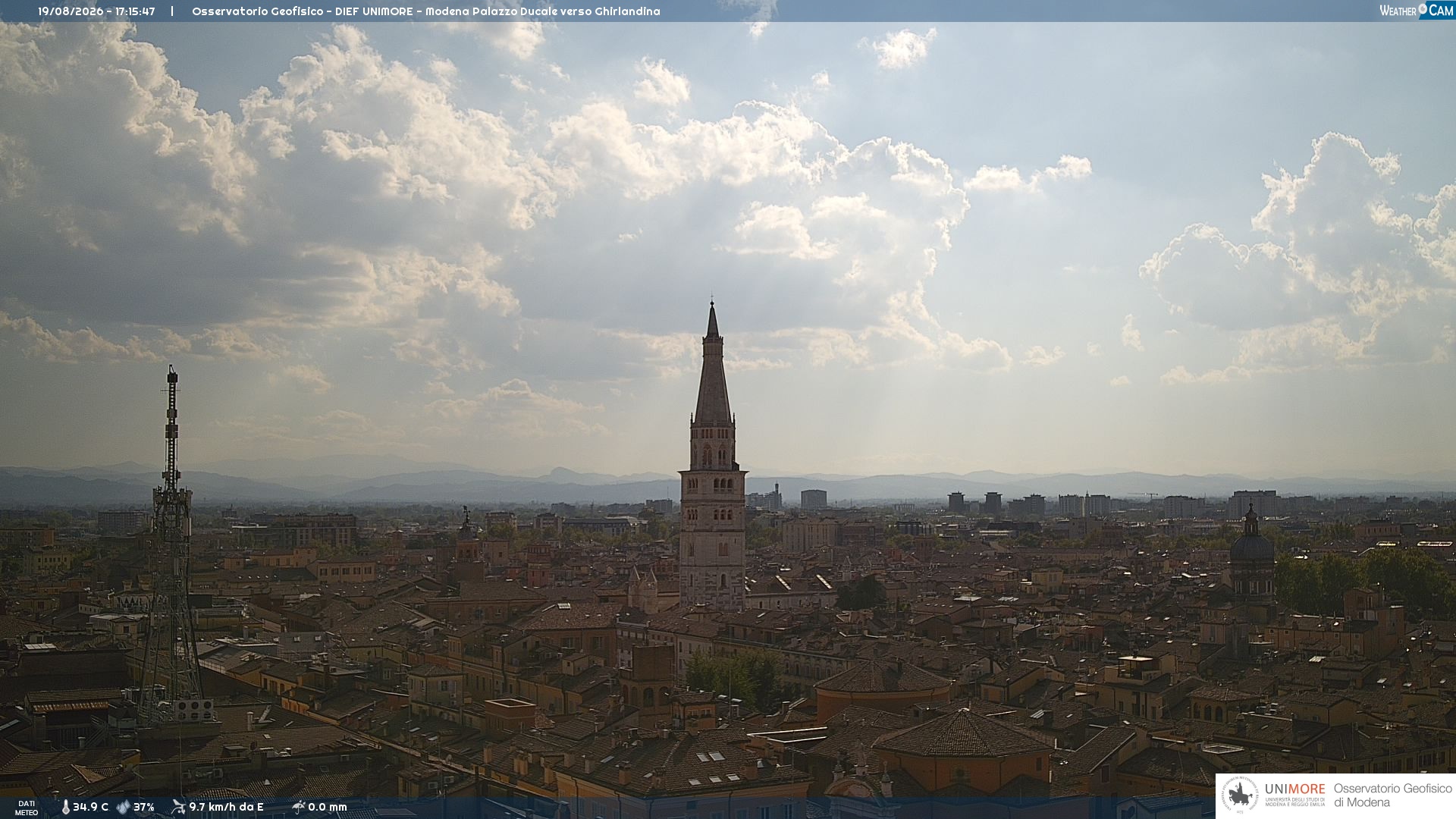Screen dimensions: 1456x819
Task: Click the 37% humidity value
Action: pos(144,807)
